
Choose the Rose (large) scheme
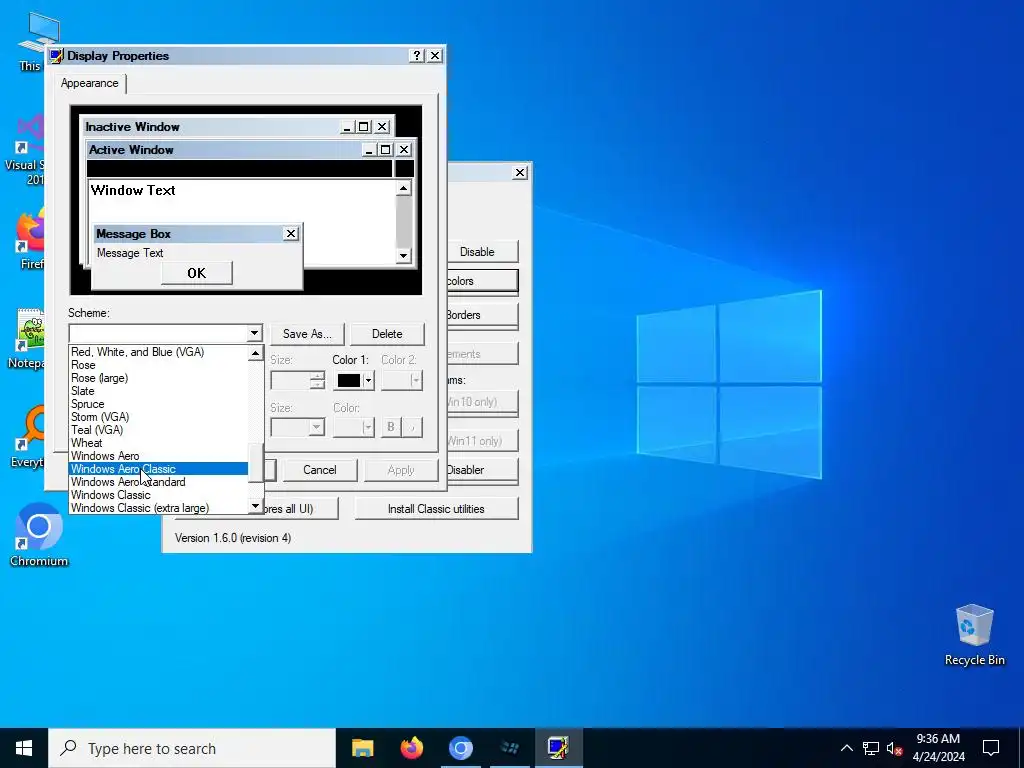pos(158,377)
